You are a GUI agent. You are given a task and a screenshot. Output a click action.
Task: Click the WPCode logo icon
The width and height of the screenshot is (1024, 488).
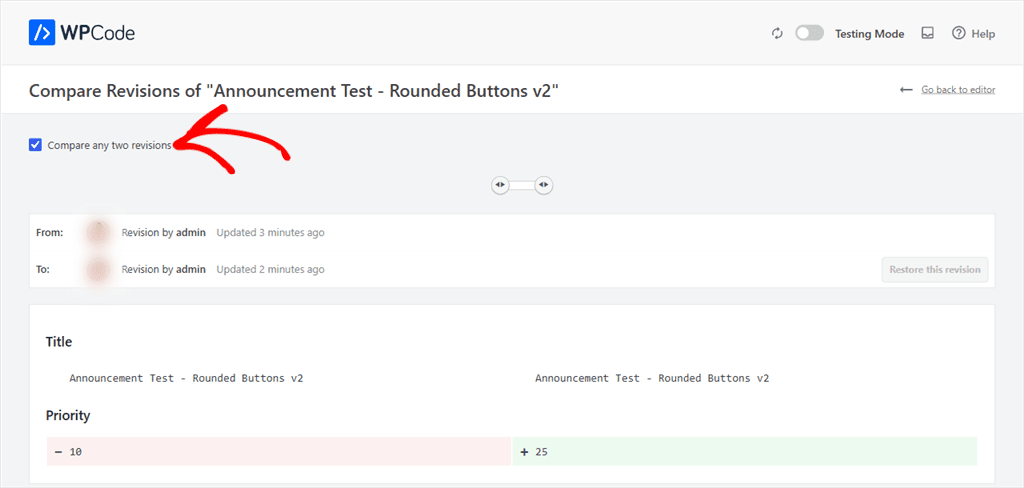42,33
